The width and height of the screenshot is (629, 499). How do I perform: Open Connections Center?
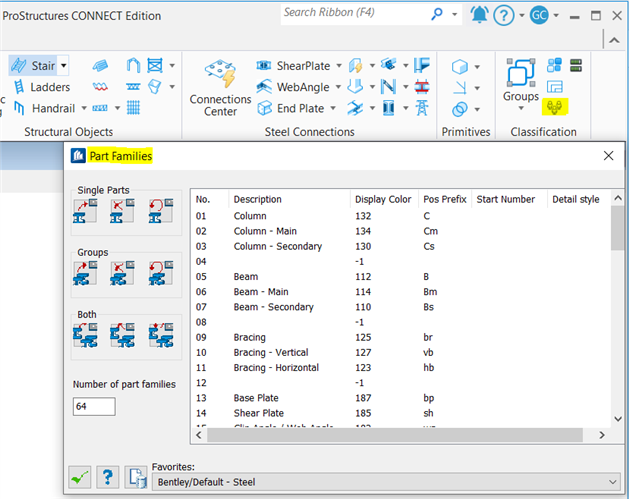[x=220, y=88]
